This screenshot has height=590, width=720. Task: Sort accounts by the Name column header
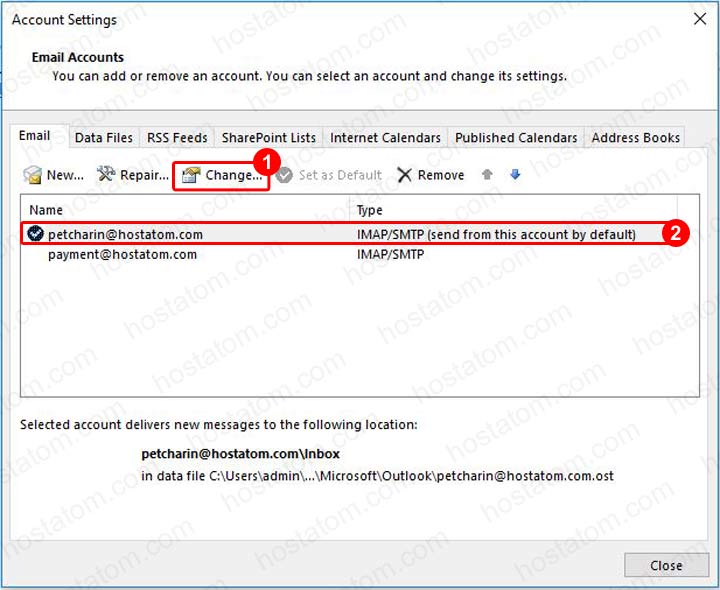click(x=46, y=210)
